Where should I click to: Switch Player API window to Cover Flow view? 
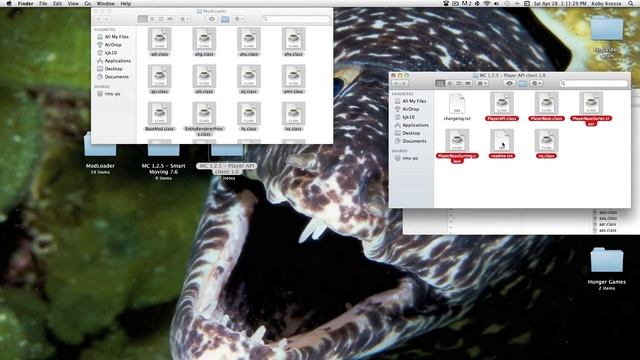pos(468,83)
